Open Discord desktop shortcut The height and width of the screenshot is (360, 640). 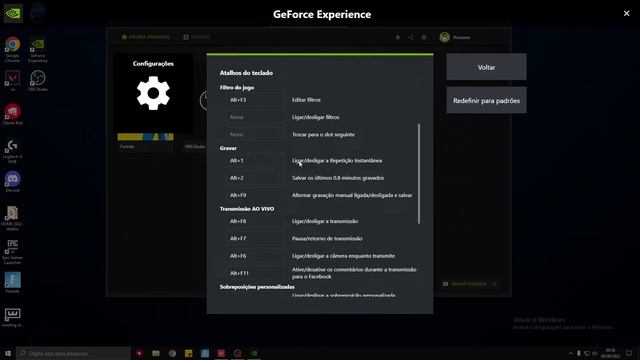point(12,182)
